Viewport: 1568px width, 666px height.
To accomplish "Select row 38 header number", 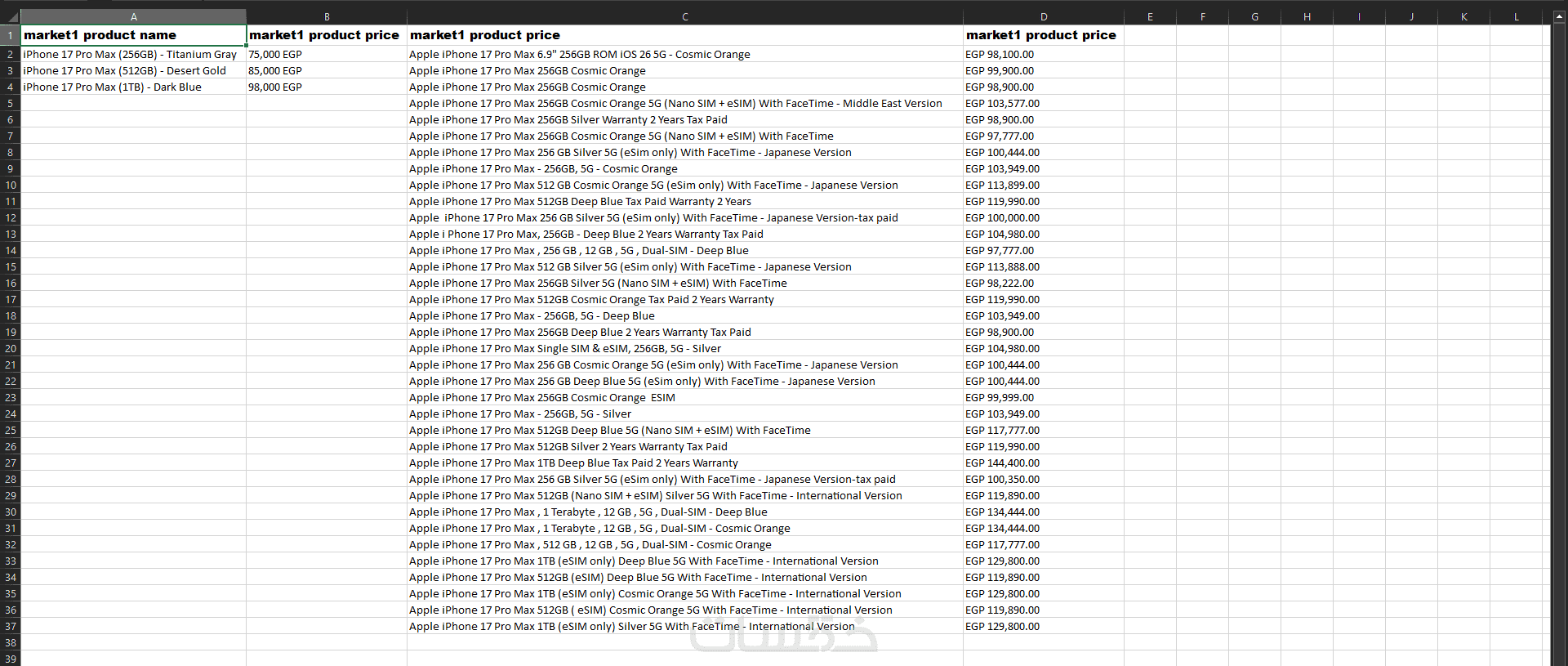I will (x=10, y=642).
